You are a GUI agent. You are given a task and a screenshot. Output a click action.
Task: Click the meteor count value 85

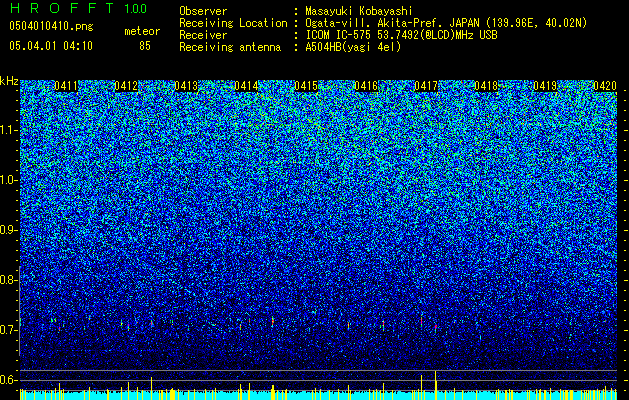click(145, 46)
